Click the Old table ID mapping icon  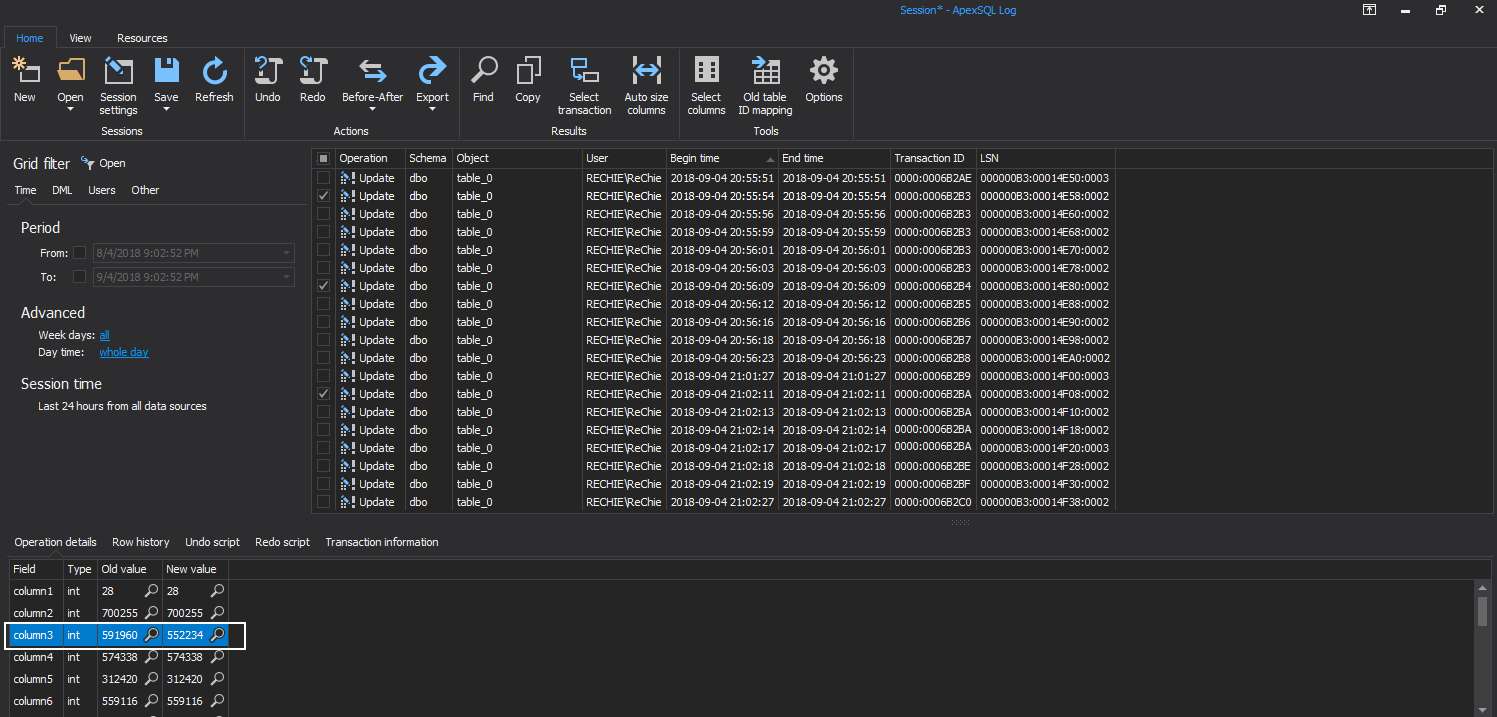[765, 70]
